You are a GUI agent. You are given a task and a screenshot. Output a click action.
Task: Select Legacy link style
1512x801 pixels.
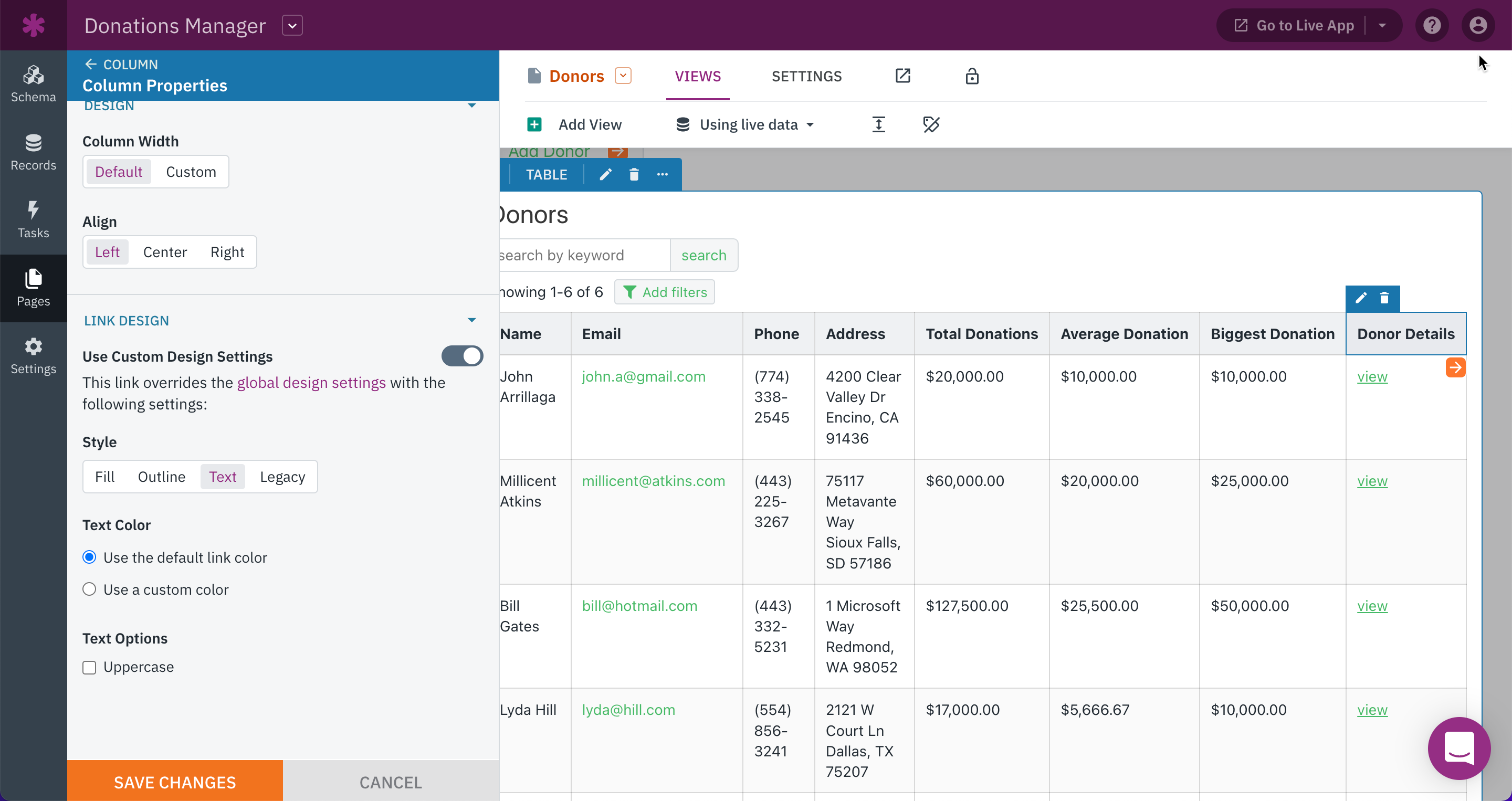(282, 477)
